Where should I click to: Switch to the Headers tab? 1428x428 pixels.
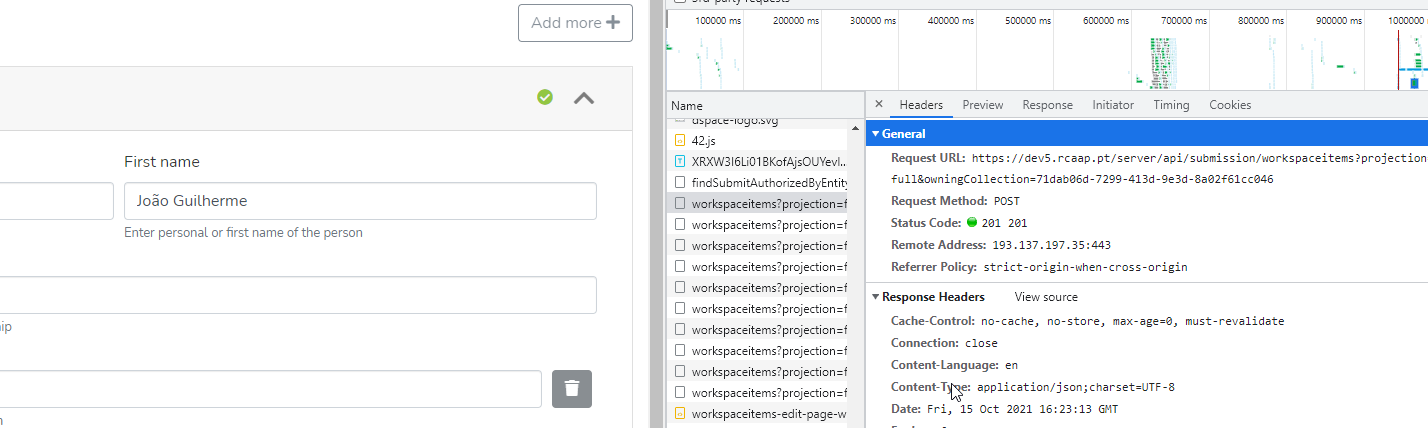(x=921, y=105)
